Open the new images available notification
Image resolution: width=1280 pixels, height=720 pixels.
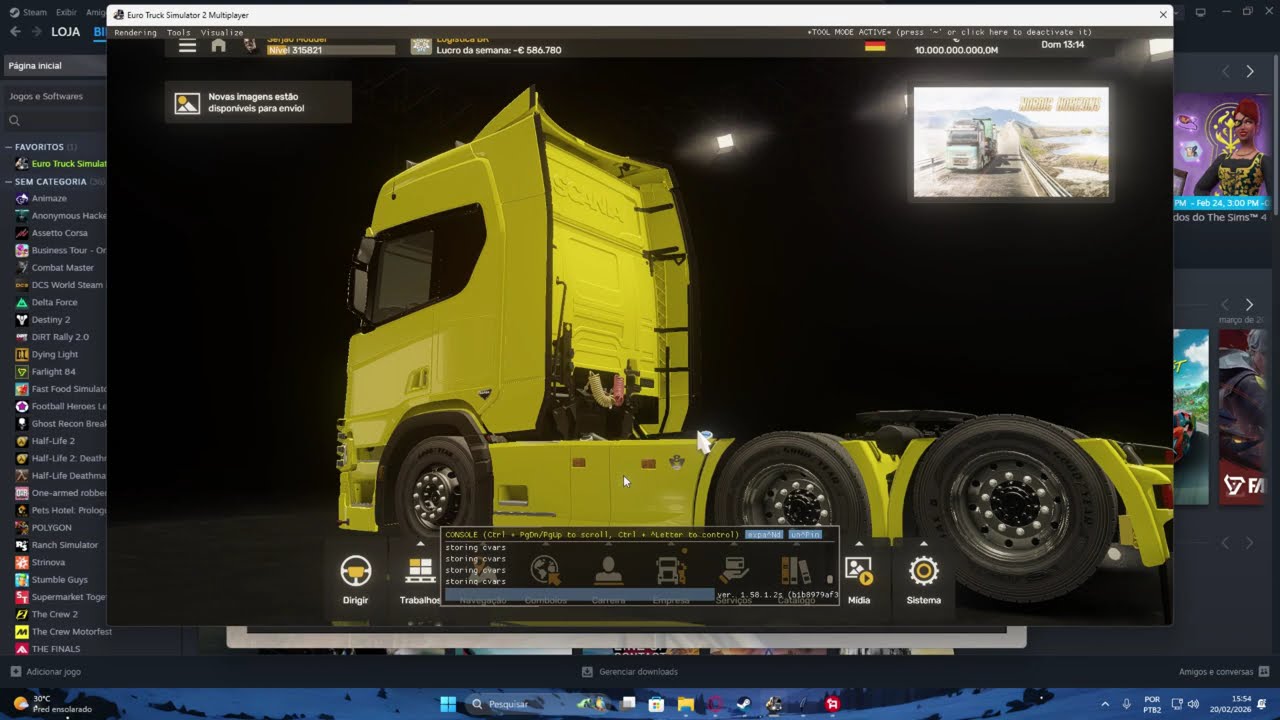click(x=258, y=103)
